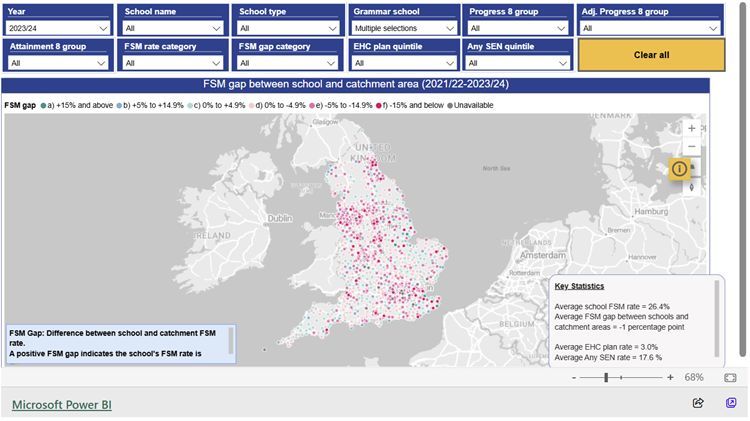Zoom out on the map
Viewport: 750px width, 421px height.
[691, 146]
